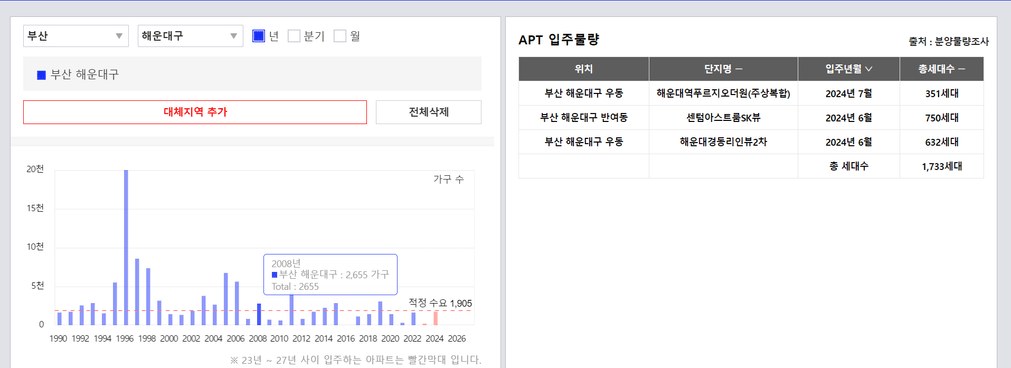Click the 2005 chart bar
Screen dimensions: 1011x368
226,299
